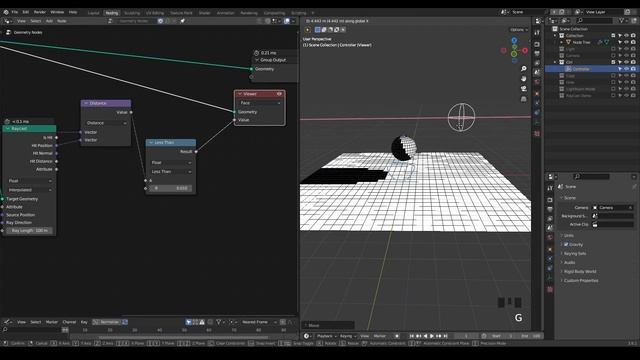Viewport: 640px width, 360px height.
Task: Click the Group Output node header
Action: [x=275, y=60]
